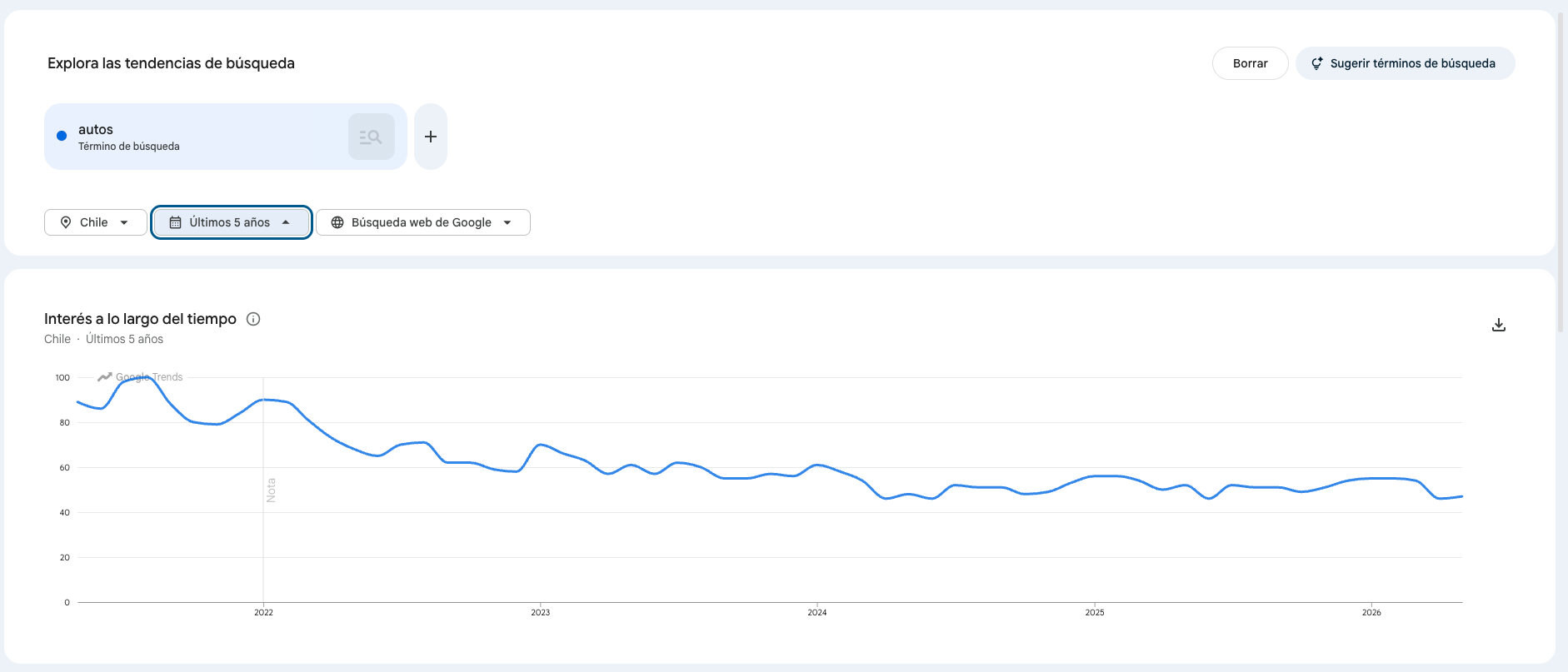Click the globe icon in the Búsqueda web de Google filter
The width and height of the screenshot is (1568, 672).
pyautogui.click(x=337, y=222)
